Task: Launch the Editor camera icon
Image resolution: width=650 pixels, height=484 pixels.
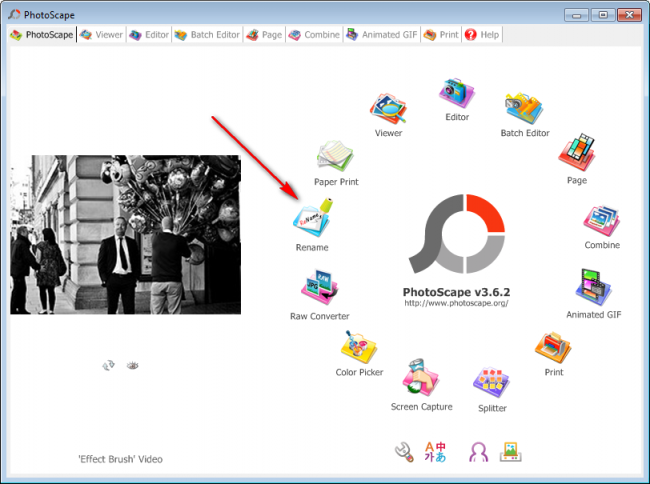Action: tap(457, 93)
